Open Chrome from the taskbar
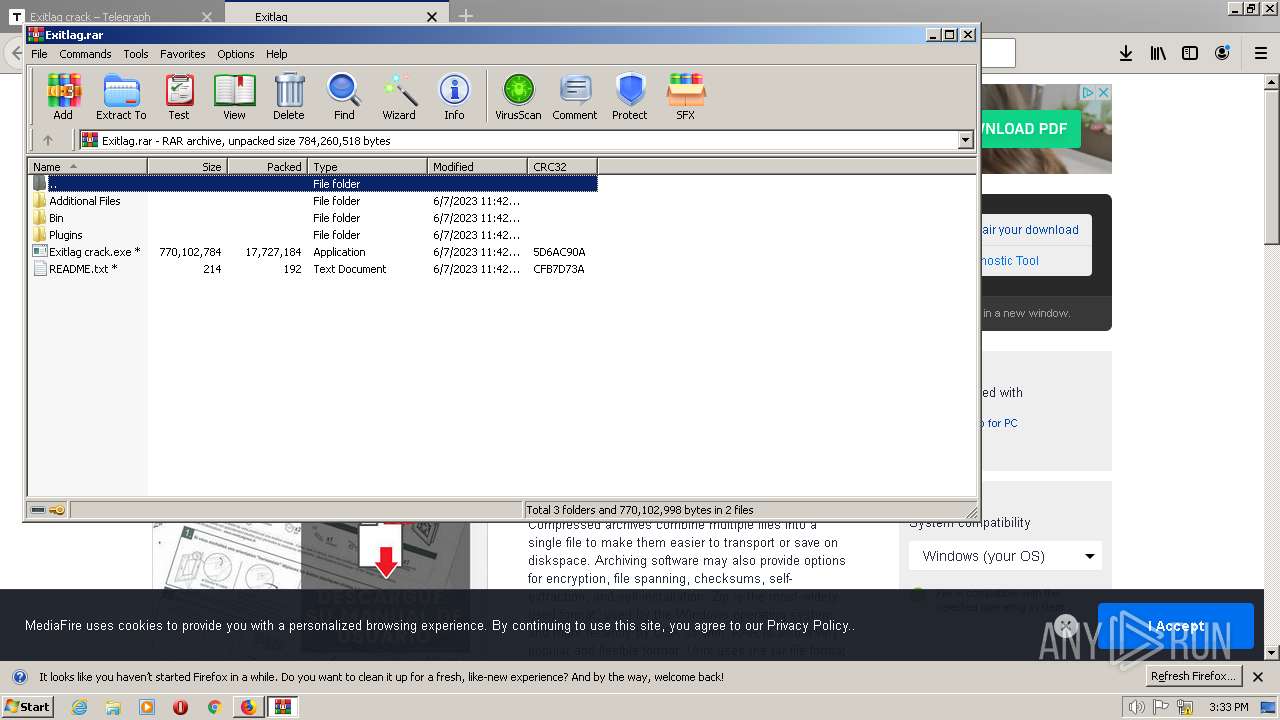This screenshot has height=720, width=1280. [214, 707]
